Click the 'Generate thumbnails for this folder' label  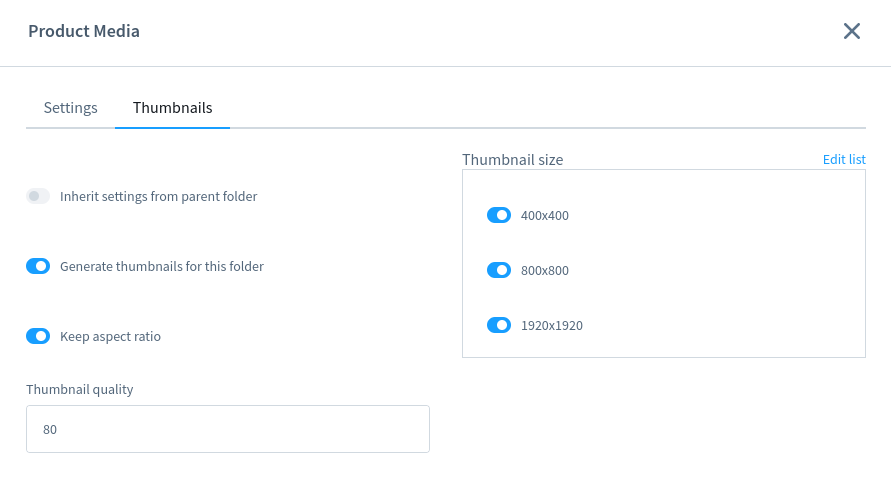[x=162, y=267]
